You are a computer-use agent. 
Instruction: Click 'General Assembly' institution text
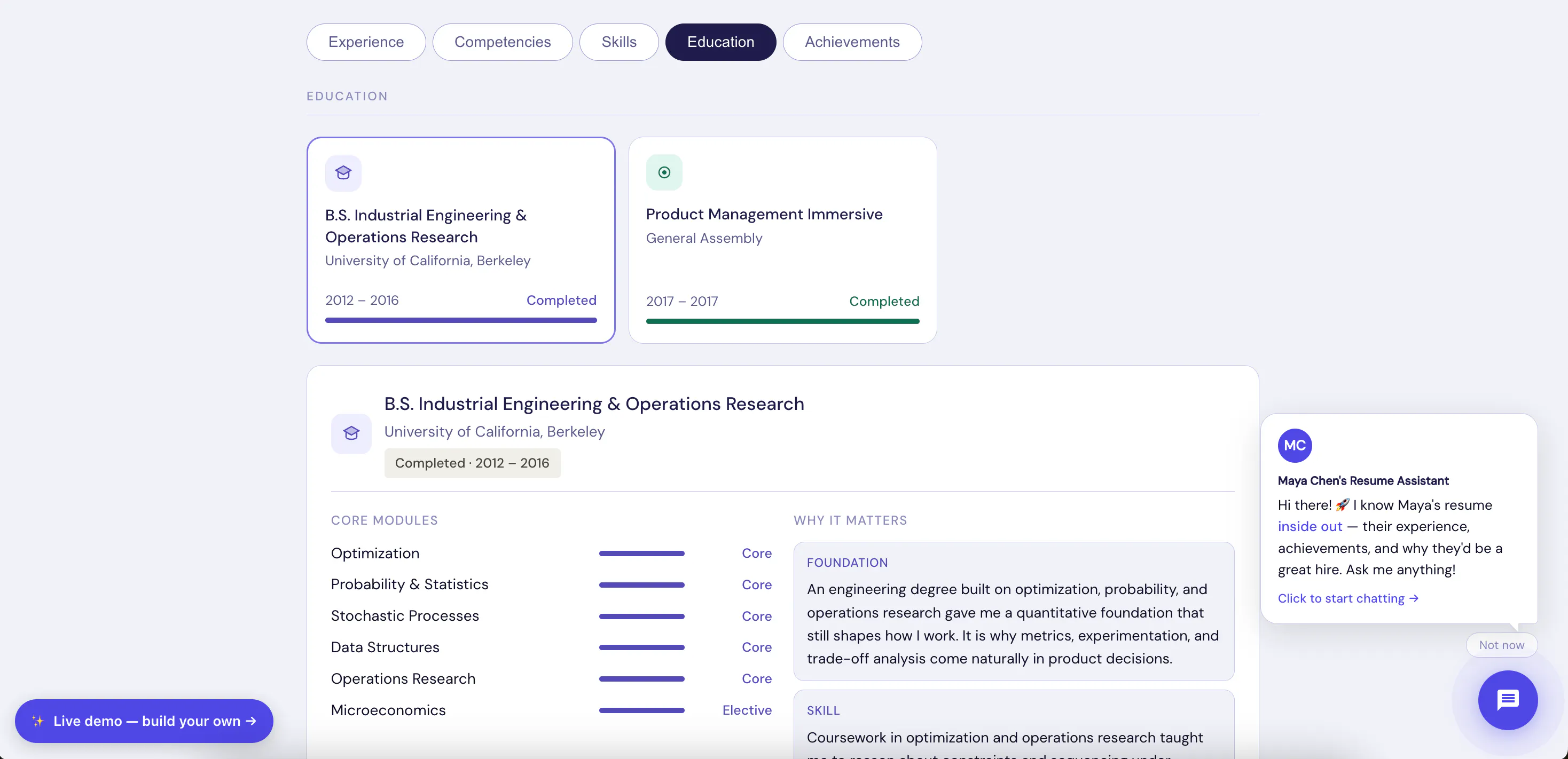704,239
